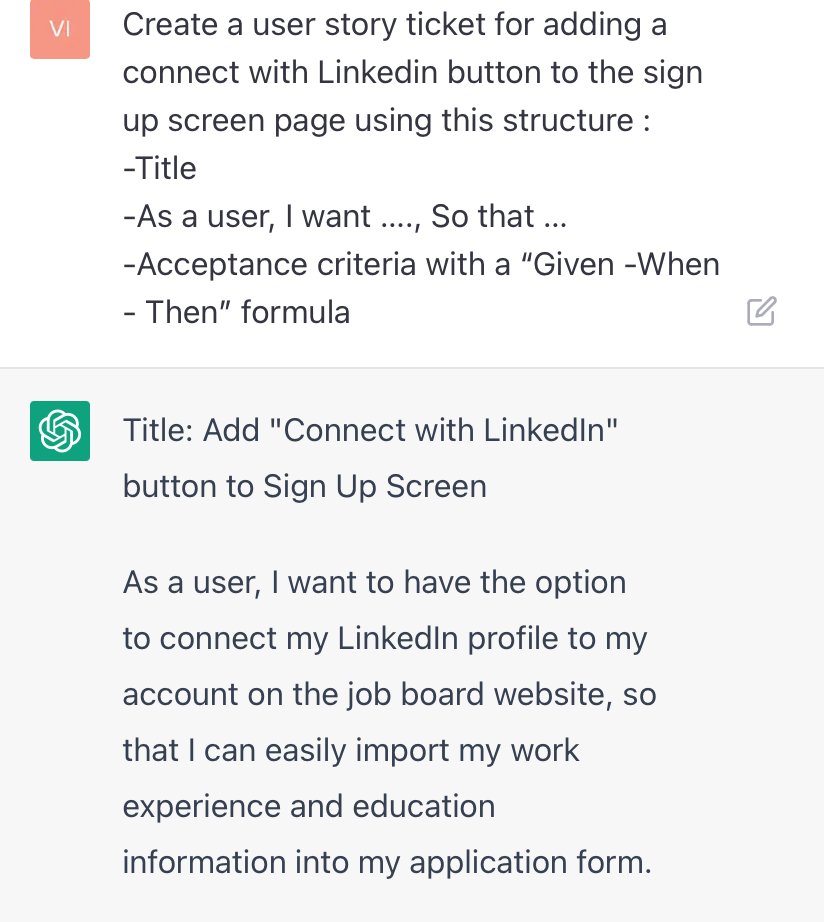
Task: Open the user profile via the VI avatar
Action: click(59, 29)
